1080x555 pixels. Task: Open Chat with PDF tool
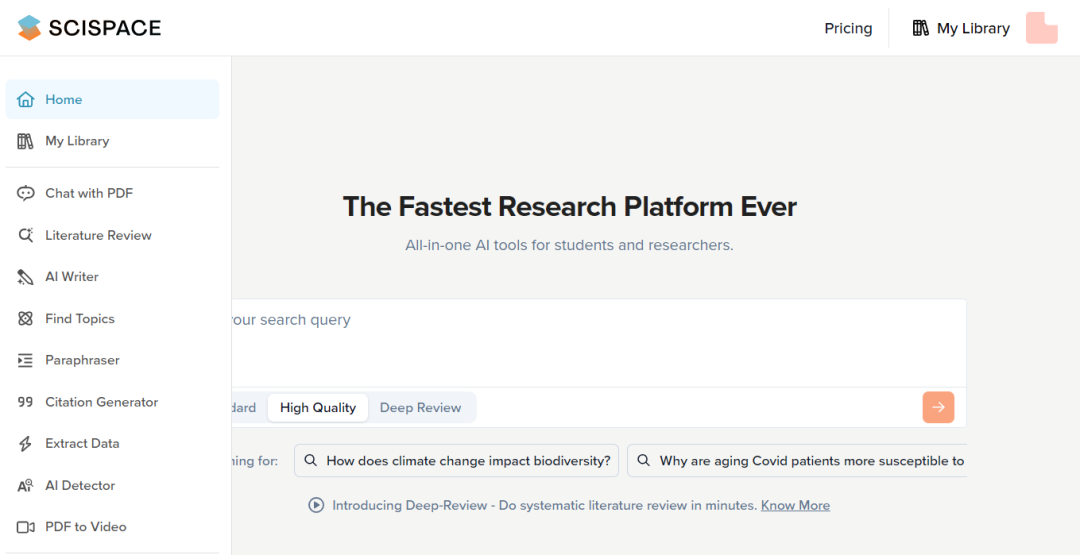(112, 193)
